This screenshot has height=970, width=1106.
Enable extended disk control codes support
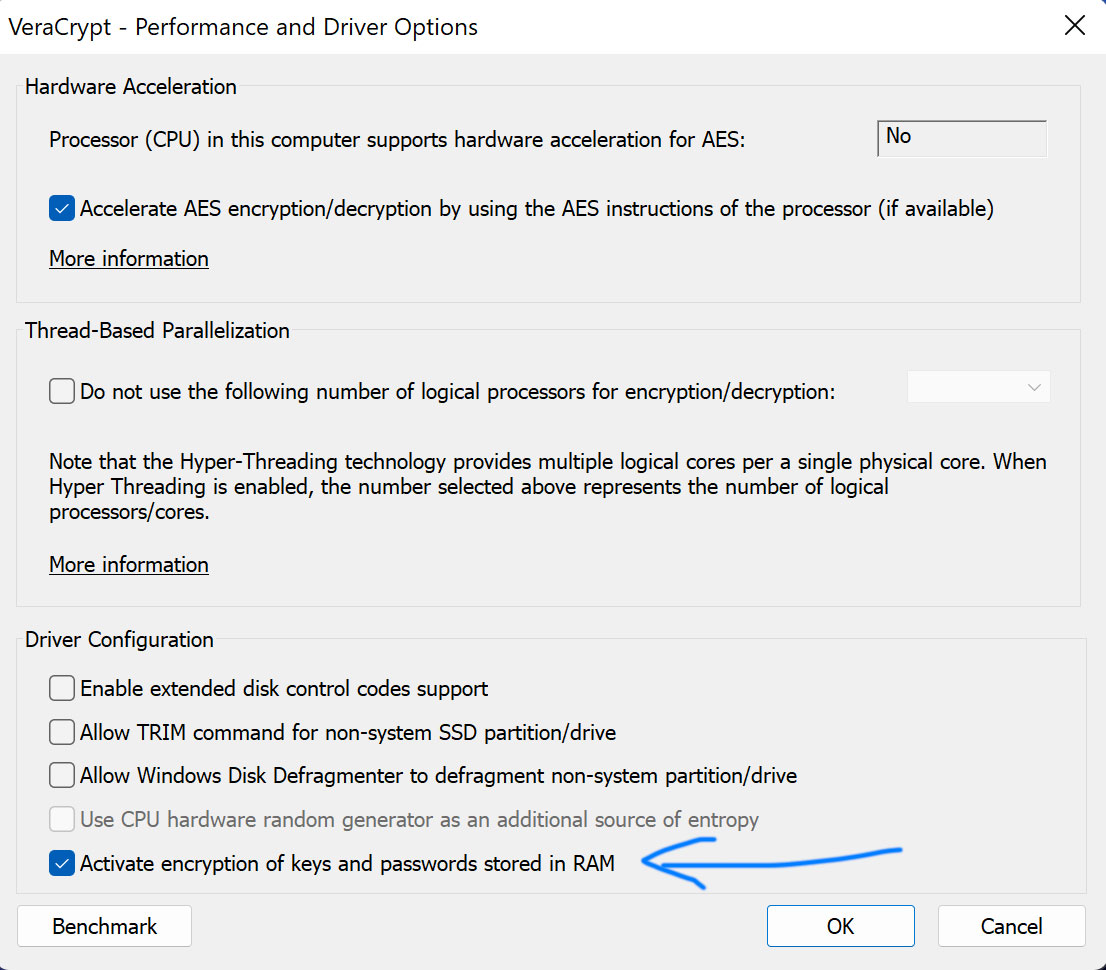tap(62, 688)
